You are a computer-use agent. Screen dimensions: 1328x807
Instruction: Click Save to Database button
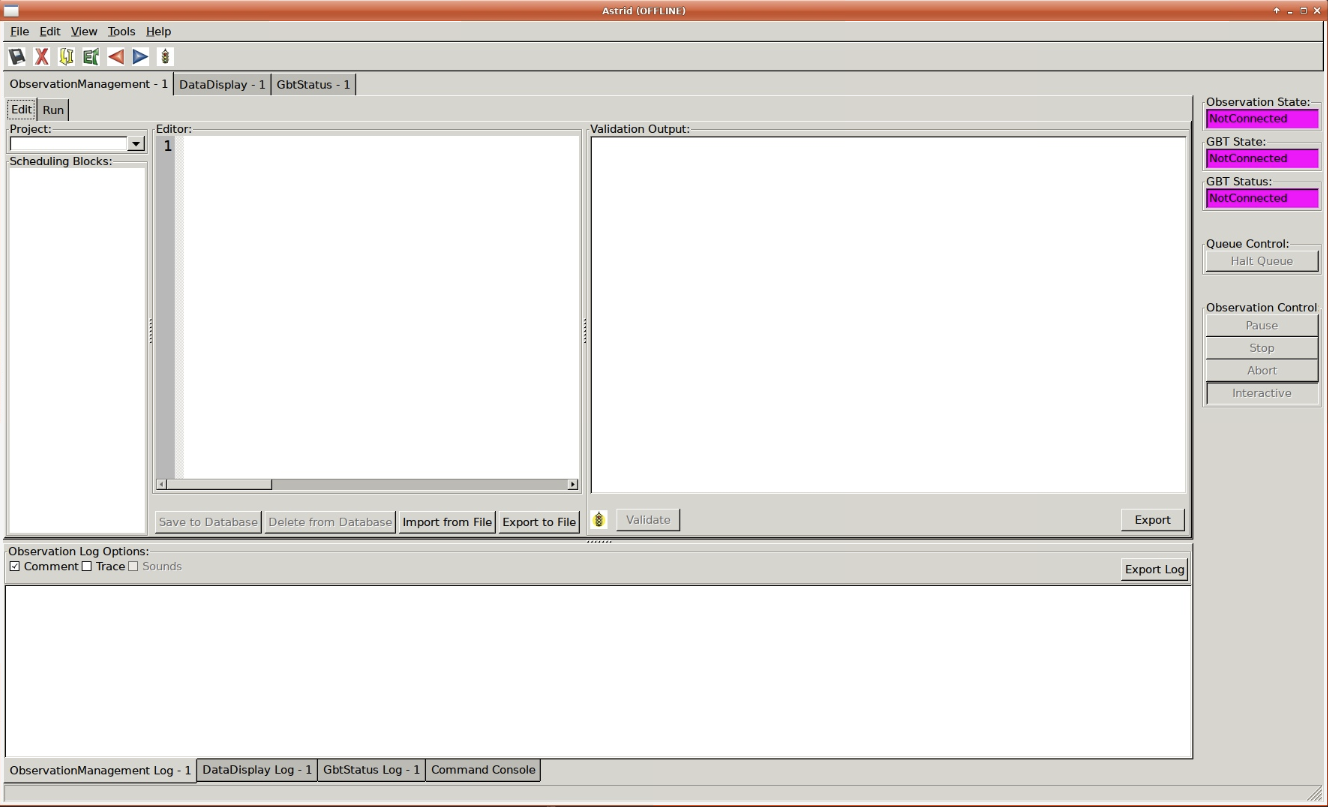pyautogui.click(x=208, y=522)
